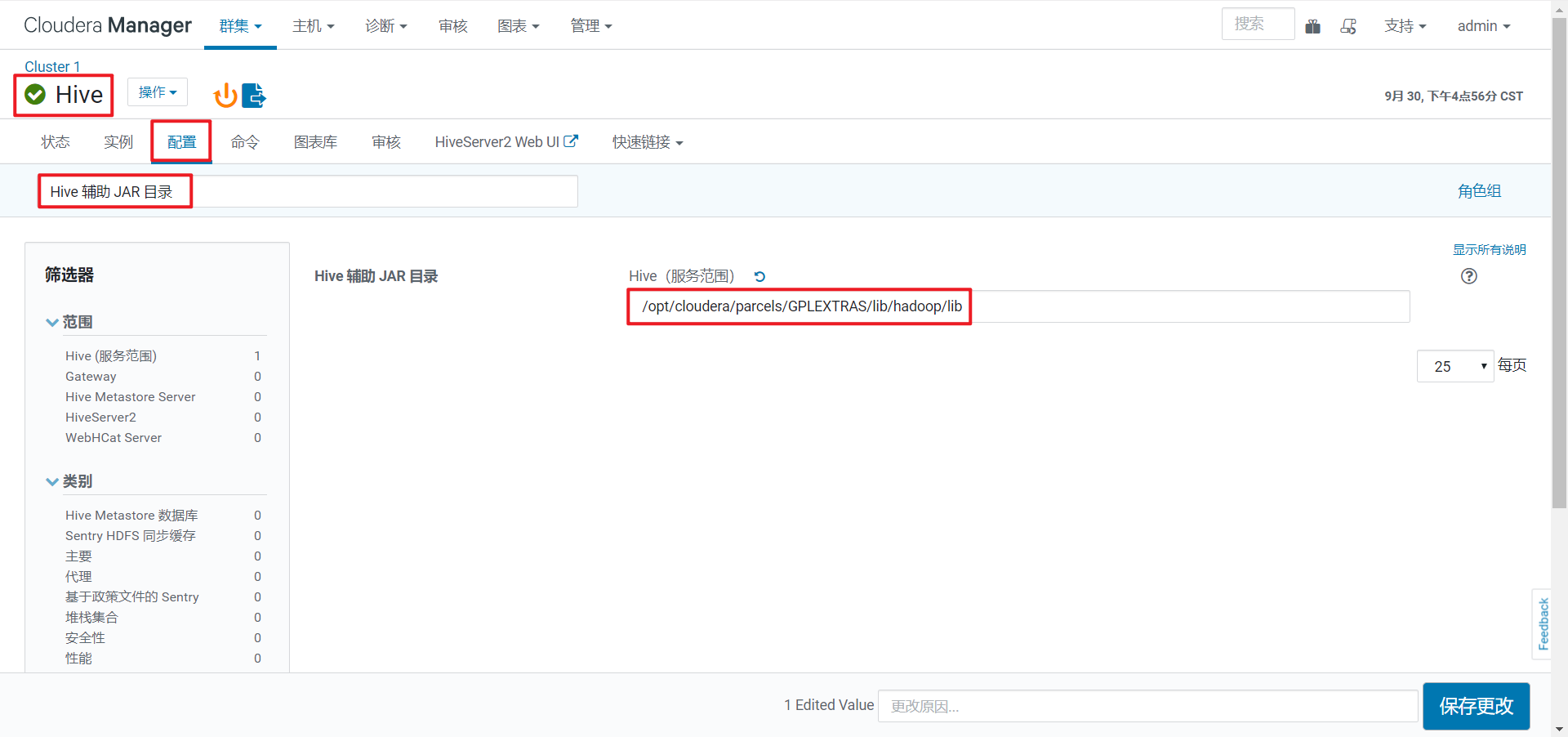Screen dimensions: 1568x737
Task: Open the 诊断 menu
Action: click(386, 26)
